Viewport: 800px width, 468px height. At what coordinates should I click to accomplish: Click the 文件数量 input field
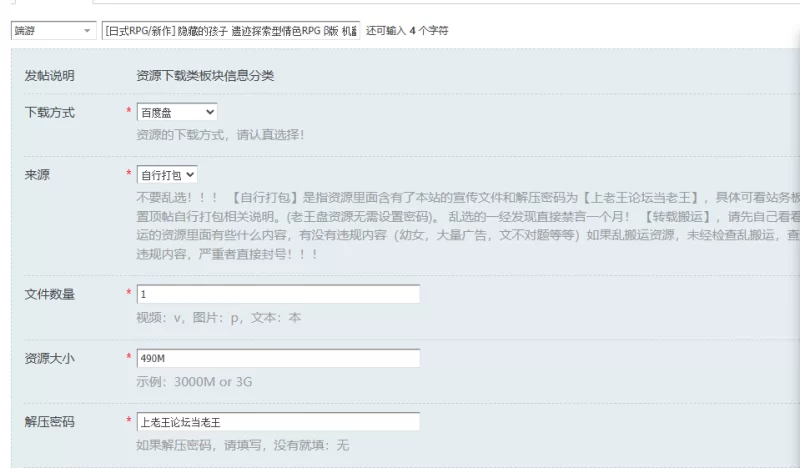point(278,294)
